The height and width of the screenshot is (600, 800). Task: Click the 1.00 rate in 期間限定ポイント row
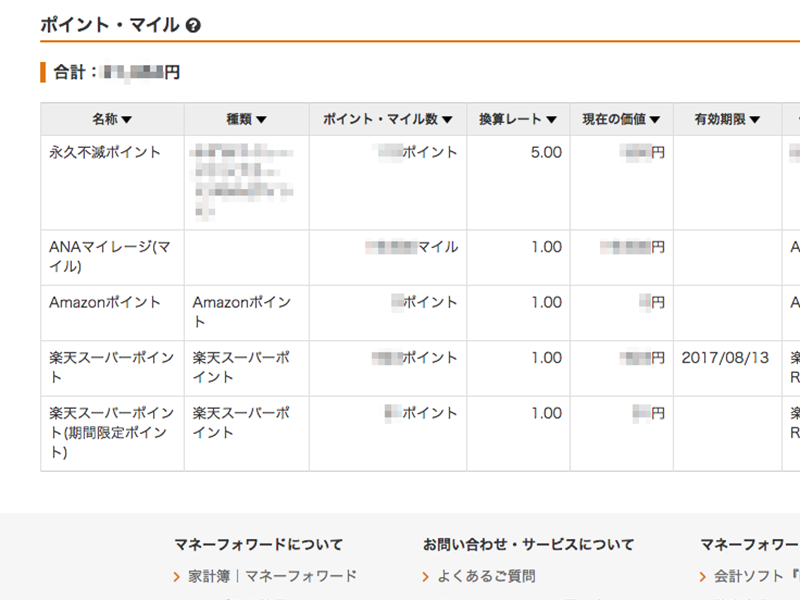(x=546, y=413)
